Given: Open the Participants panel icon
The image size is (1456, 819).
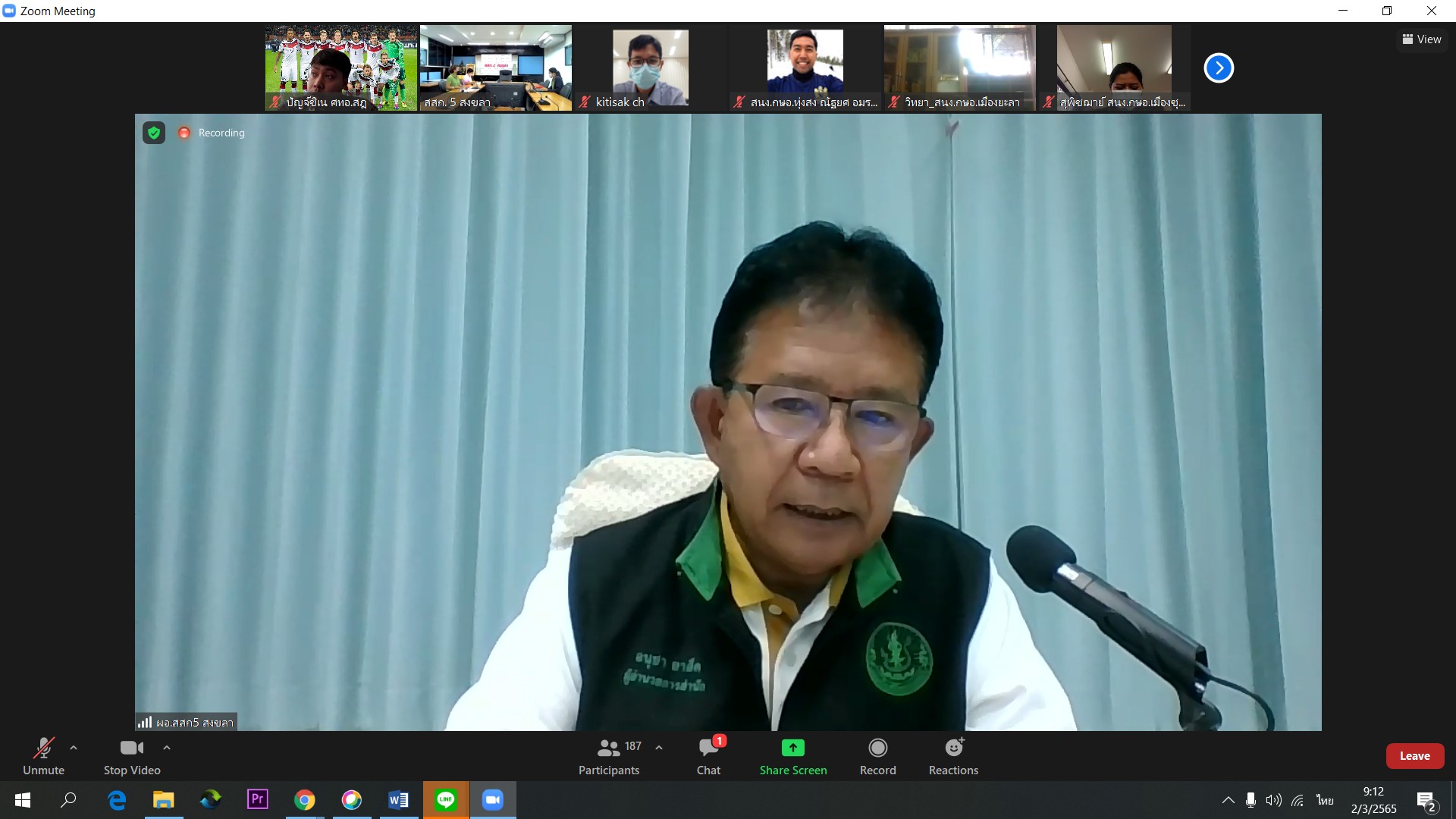Looking at the screenshot, I should click(x=608, y=748).
